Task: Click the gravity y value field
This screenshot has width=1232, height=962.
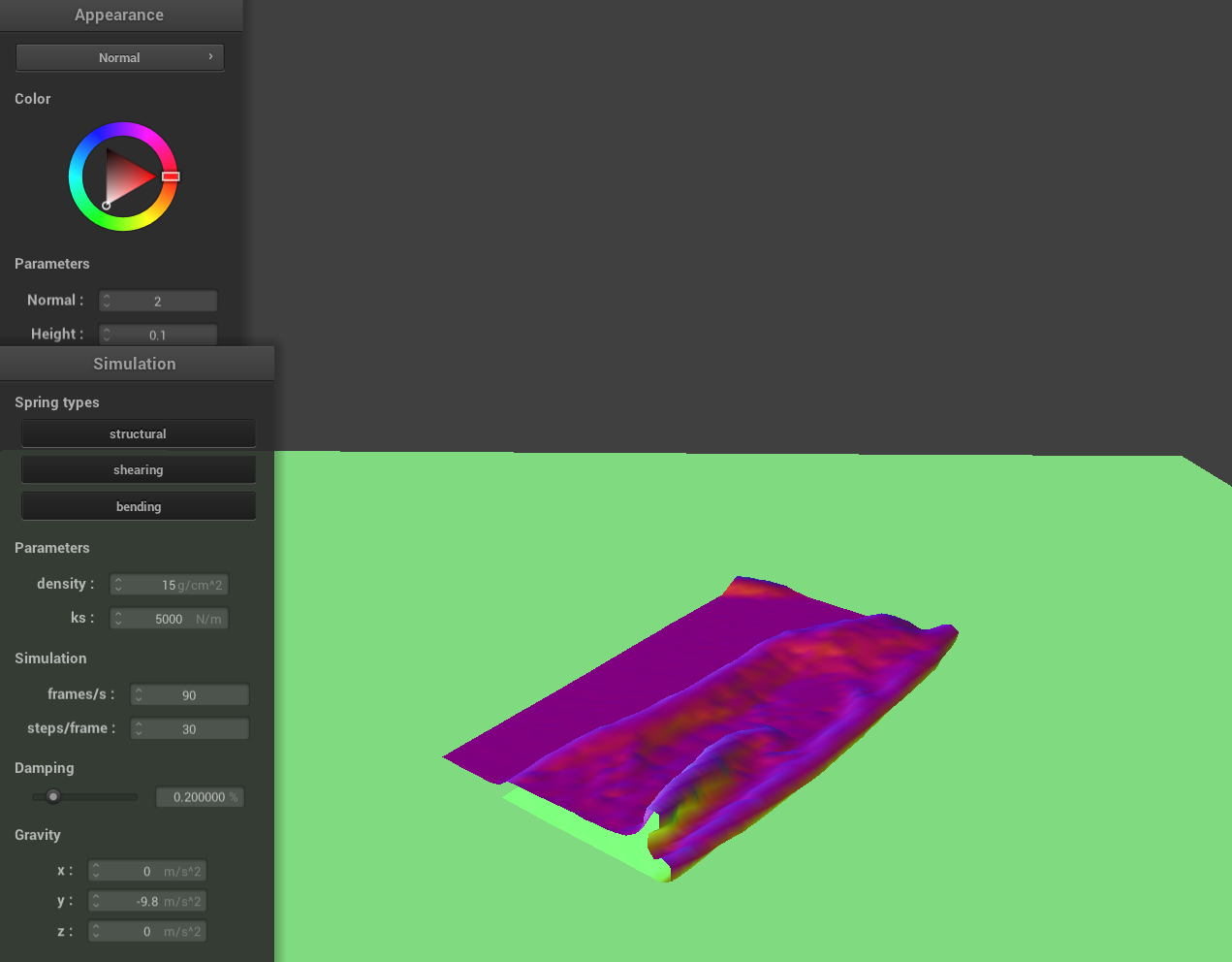Action: click(x=147, y=902)
